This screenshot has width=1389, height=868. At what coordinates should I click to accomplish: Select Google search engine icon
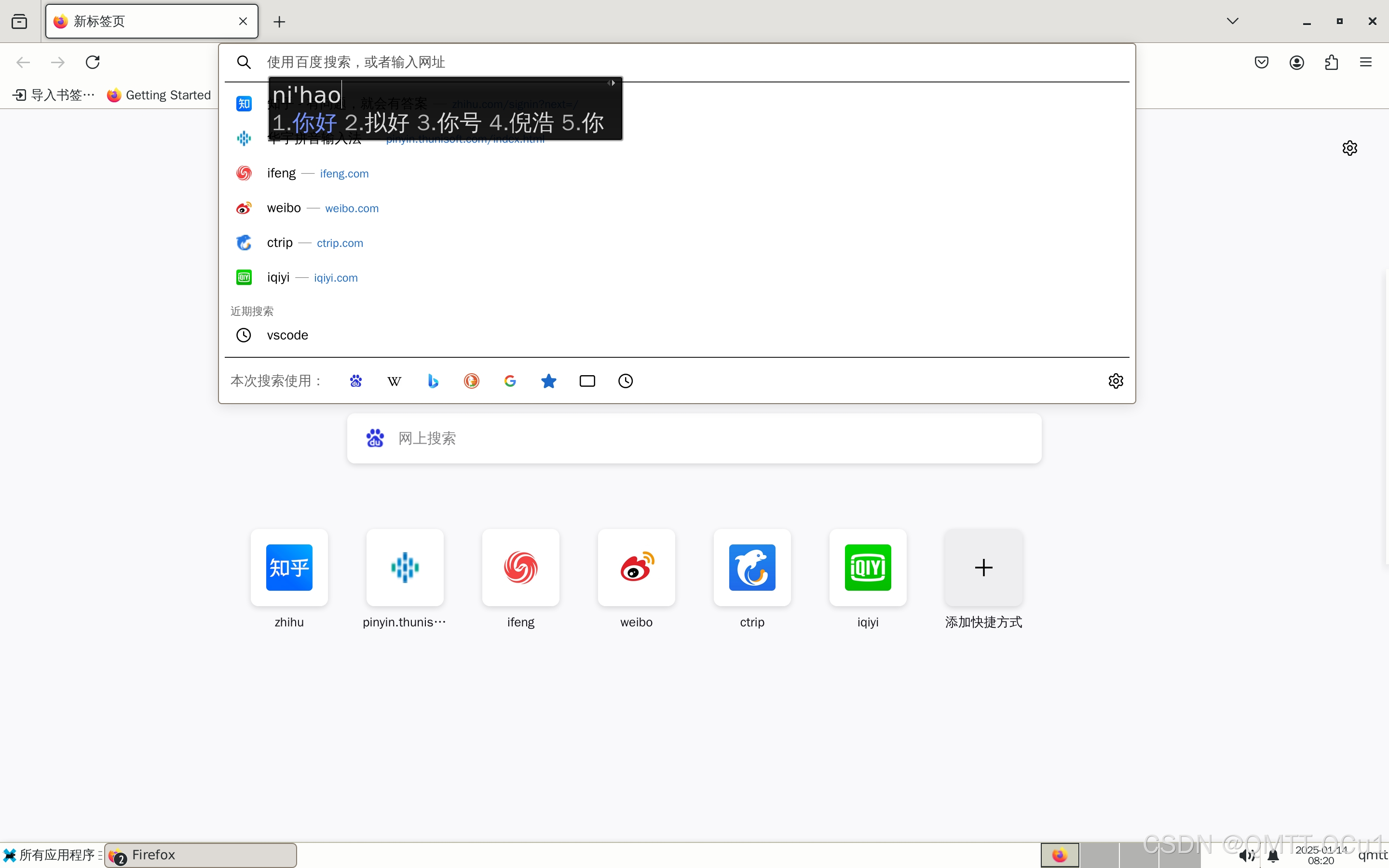click(510, 381)
